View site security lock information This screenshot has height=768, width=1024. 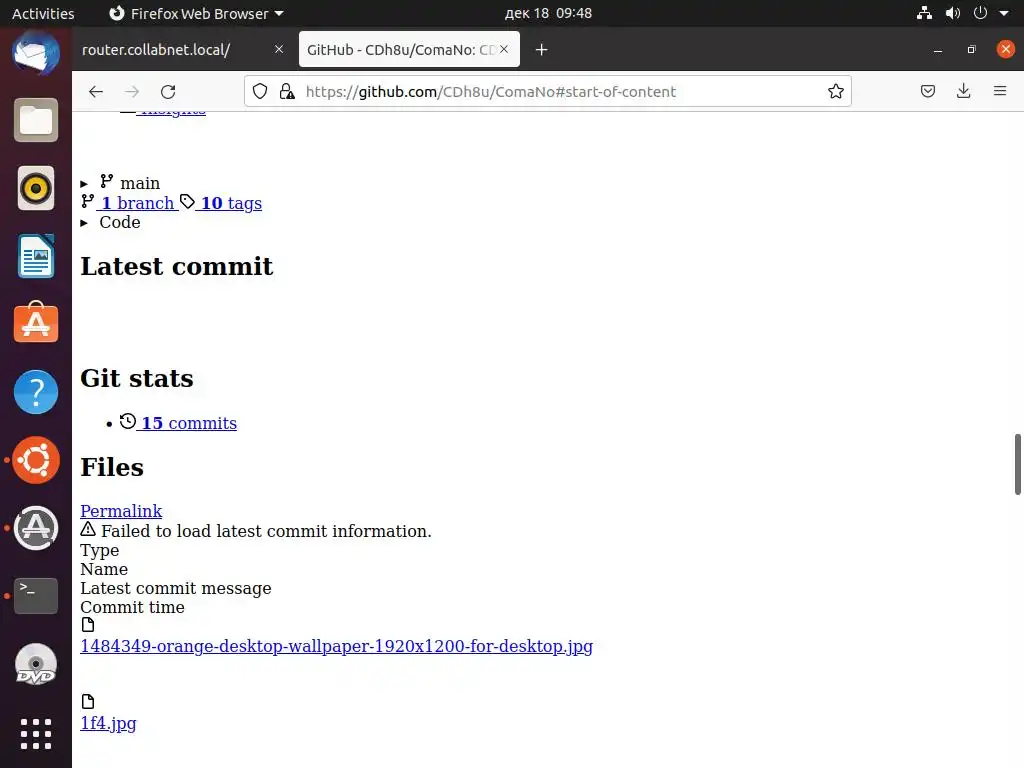(287, 91)
